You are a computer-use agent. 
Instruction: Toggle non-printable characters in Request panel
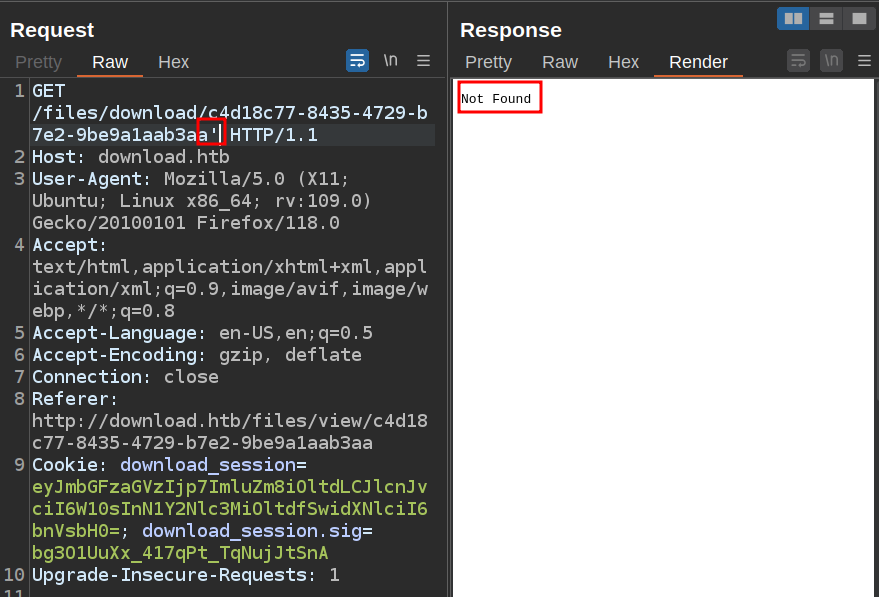[x=390, y=61]
